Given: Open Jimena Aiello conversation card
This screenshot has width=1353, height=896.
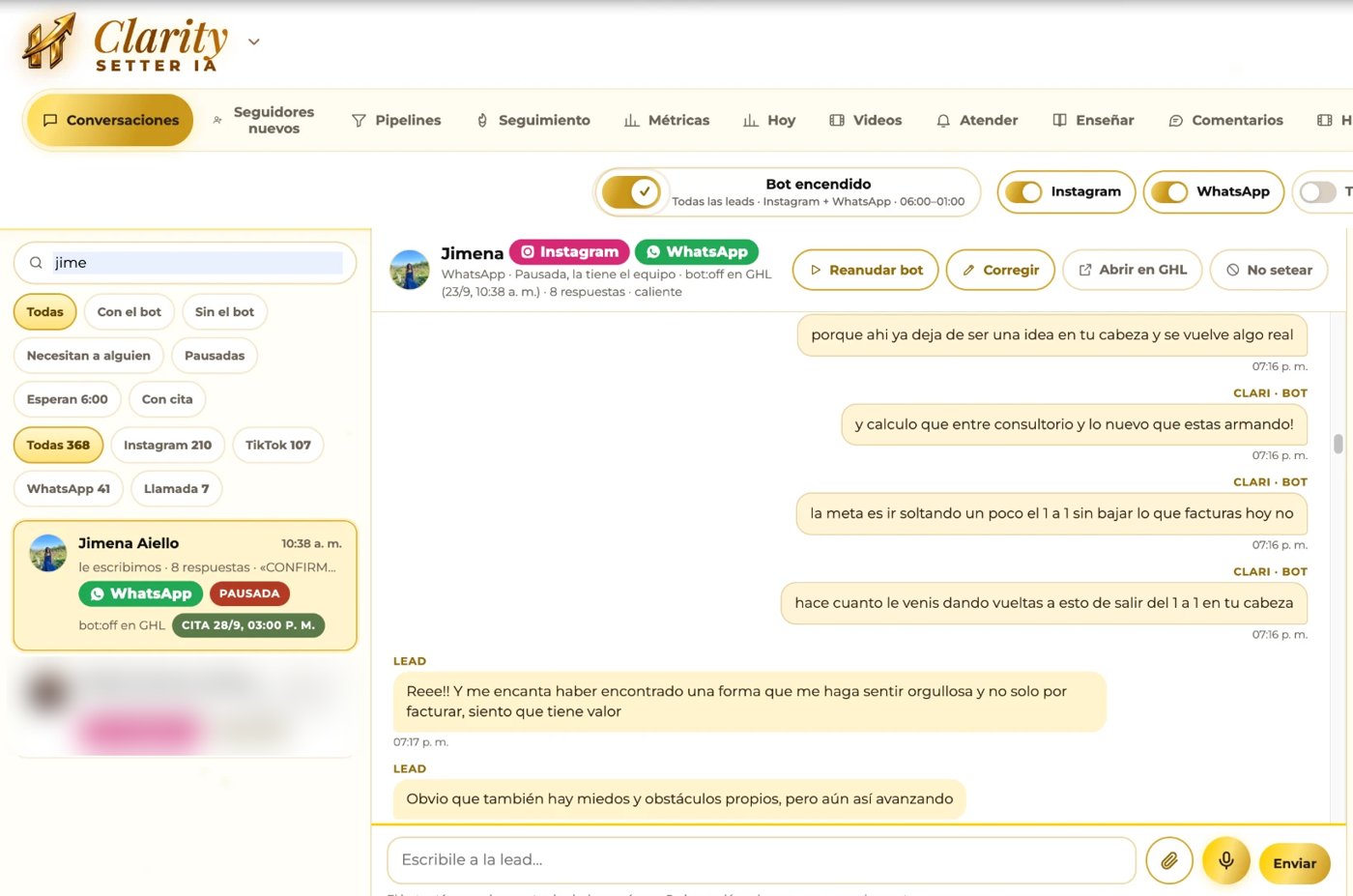Looking at the screenshot, I should click(x=185, y=586).
